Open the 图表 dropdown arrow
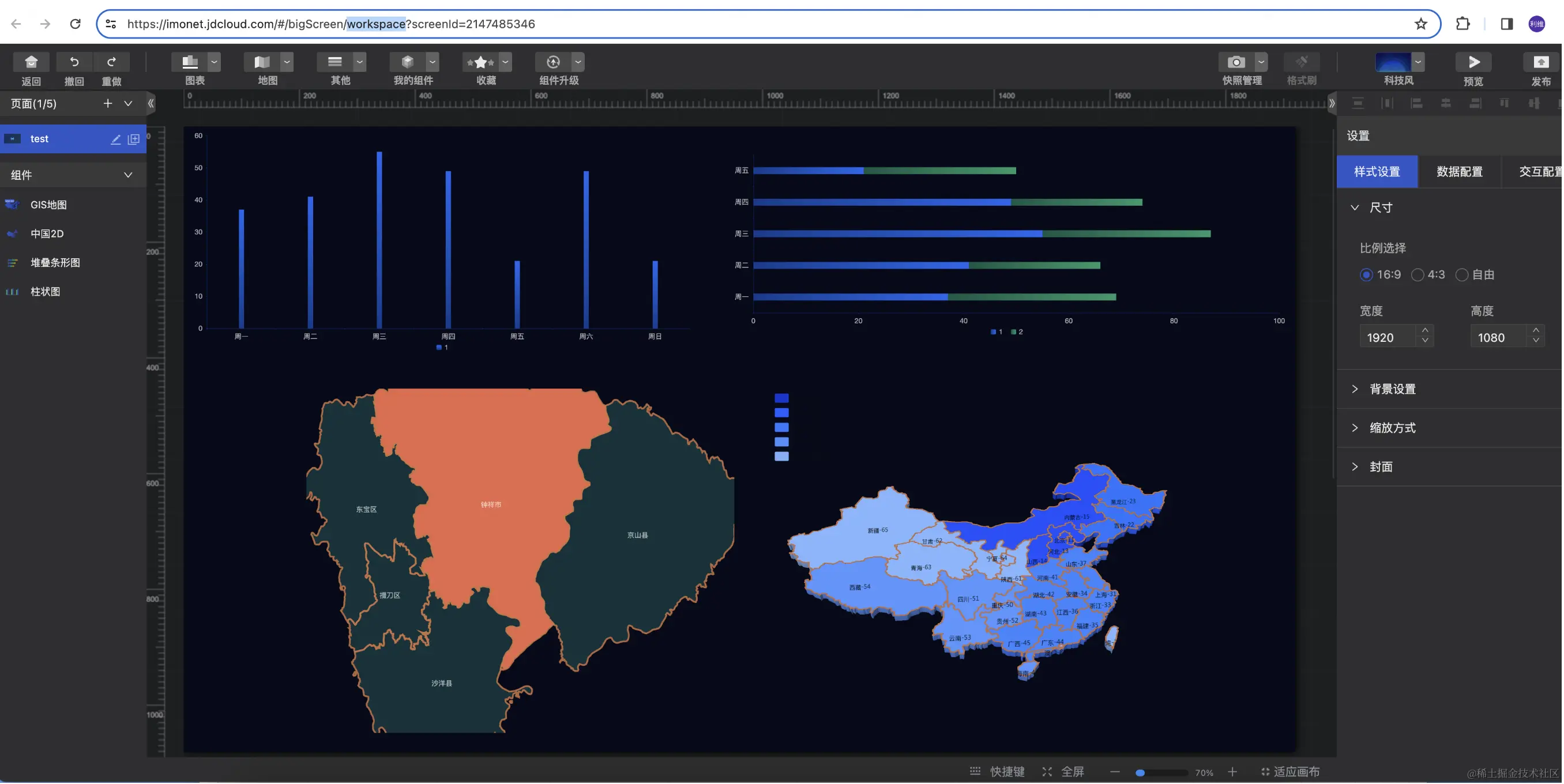This screenshot has height=784, width=1564. click(214, 62)
